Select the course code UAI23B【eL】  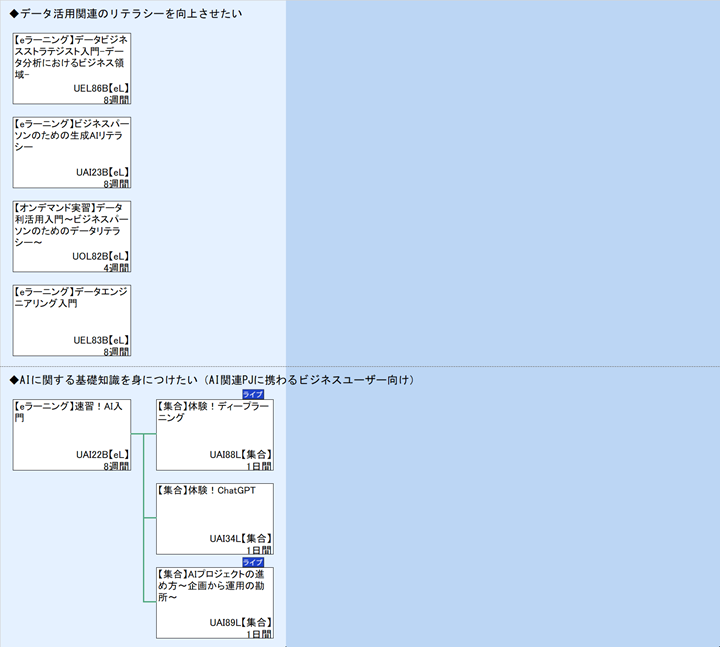pos(103,172)
